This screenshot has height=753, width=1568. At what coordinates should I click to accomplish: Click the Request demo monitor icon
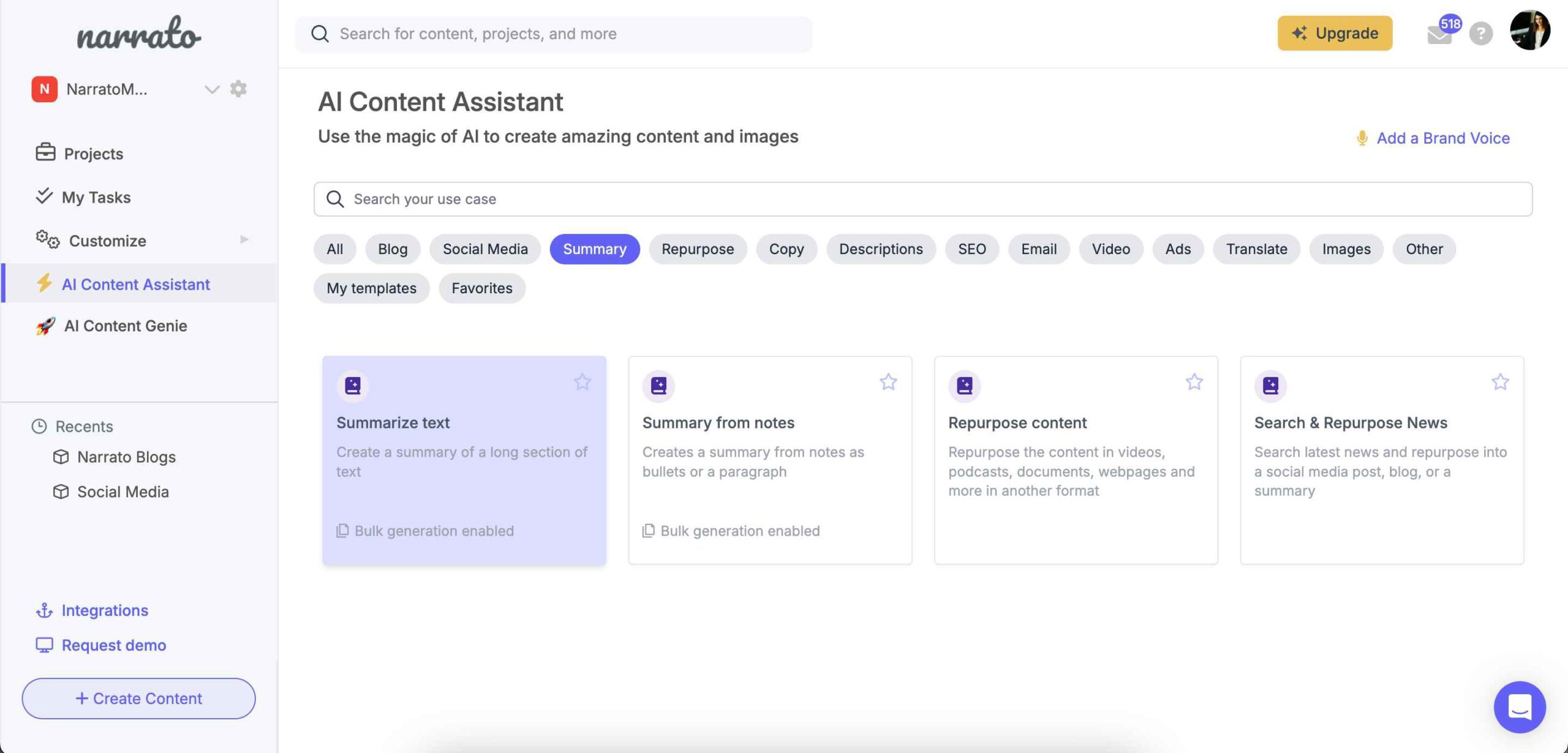pyautogui.click(x=44, y=645)
